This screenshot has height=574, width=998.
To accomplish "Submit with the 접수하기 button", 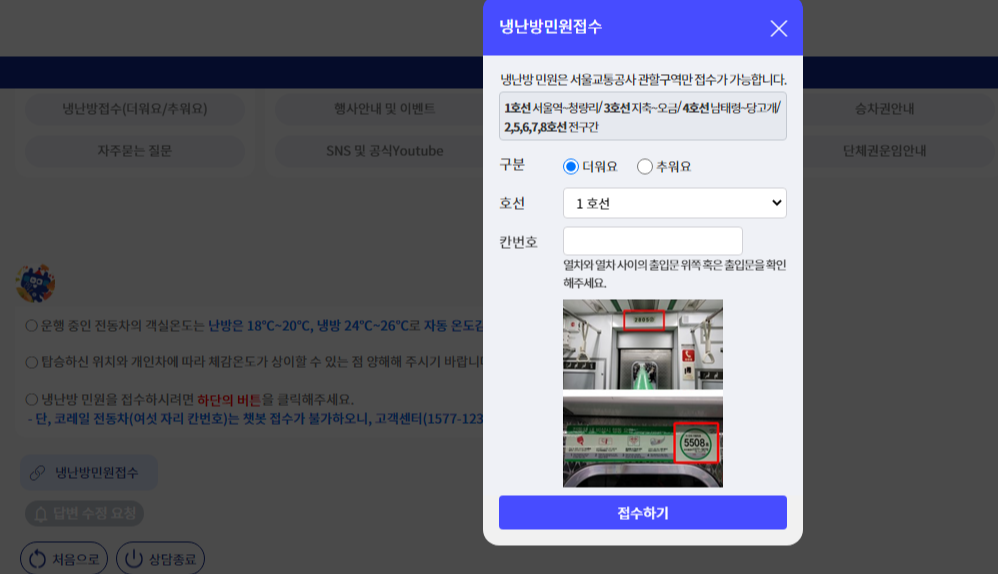I will click(x=643, y=512).
